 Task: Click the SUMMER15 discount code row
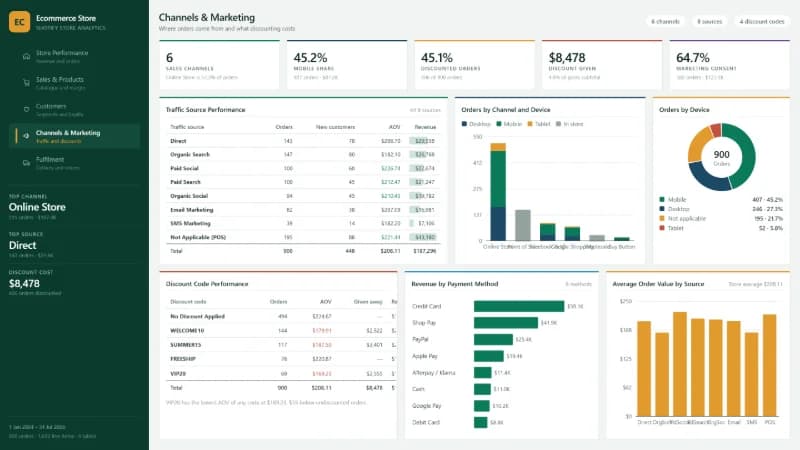(282, 345)
